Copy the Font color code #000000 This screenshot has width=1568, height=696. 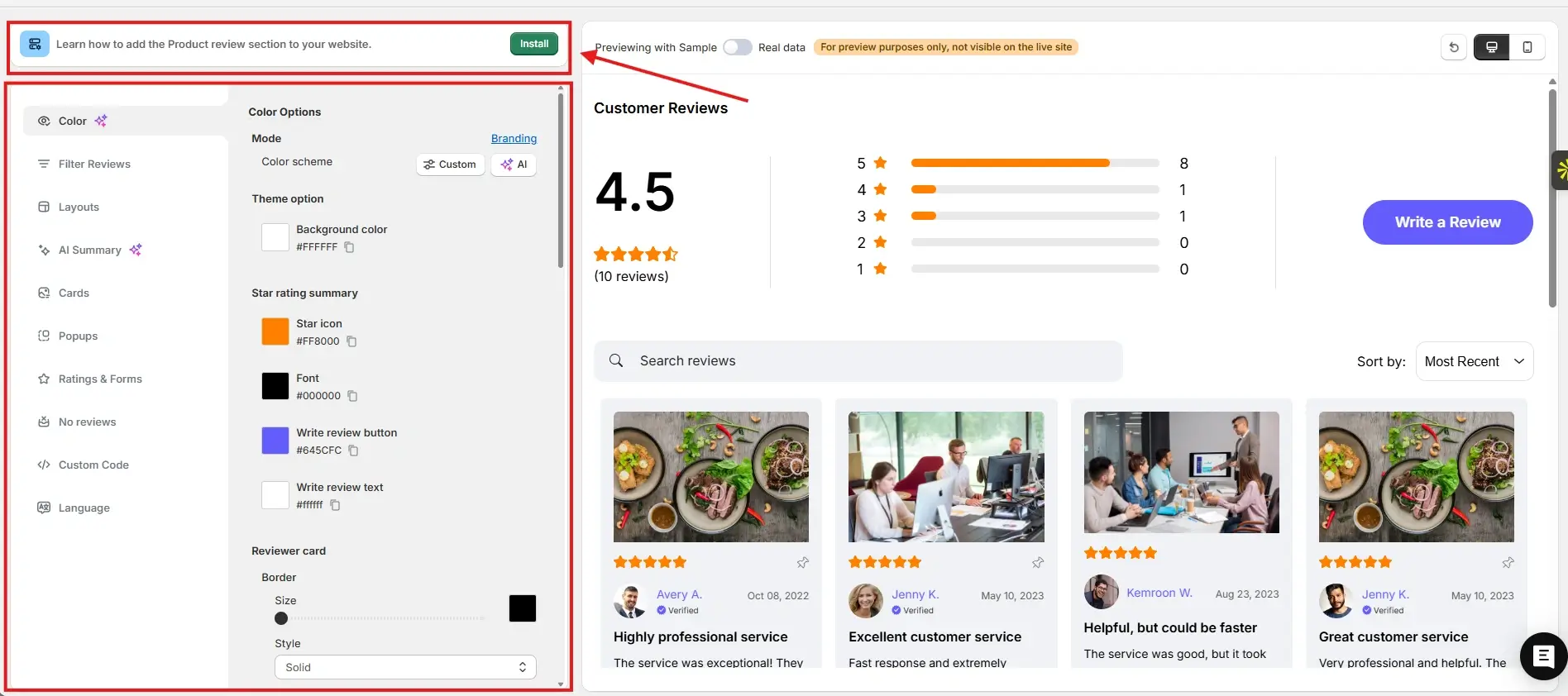pos(352,396)
